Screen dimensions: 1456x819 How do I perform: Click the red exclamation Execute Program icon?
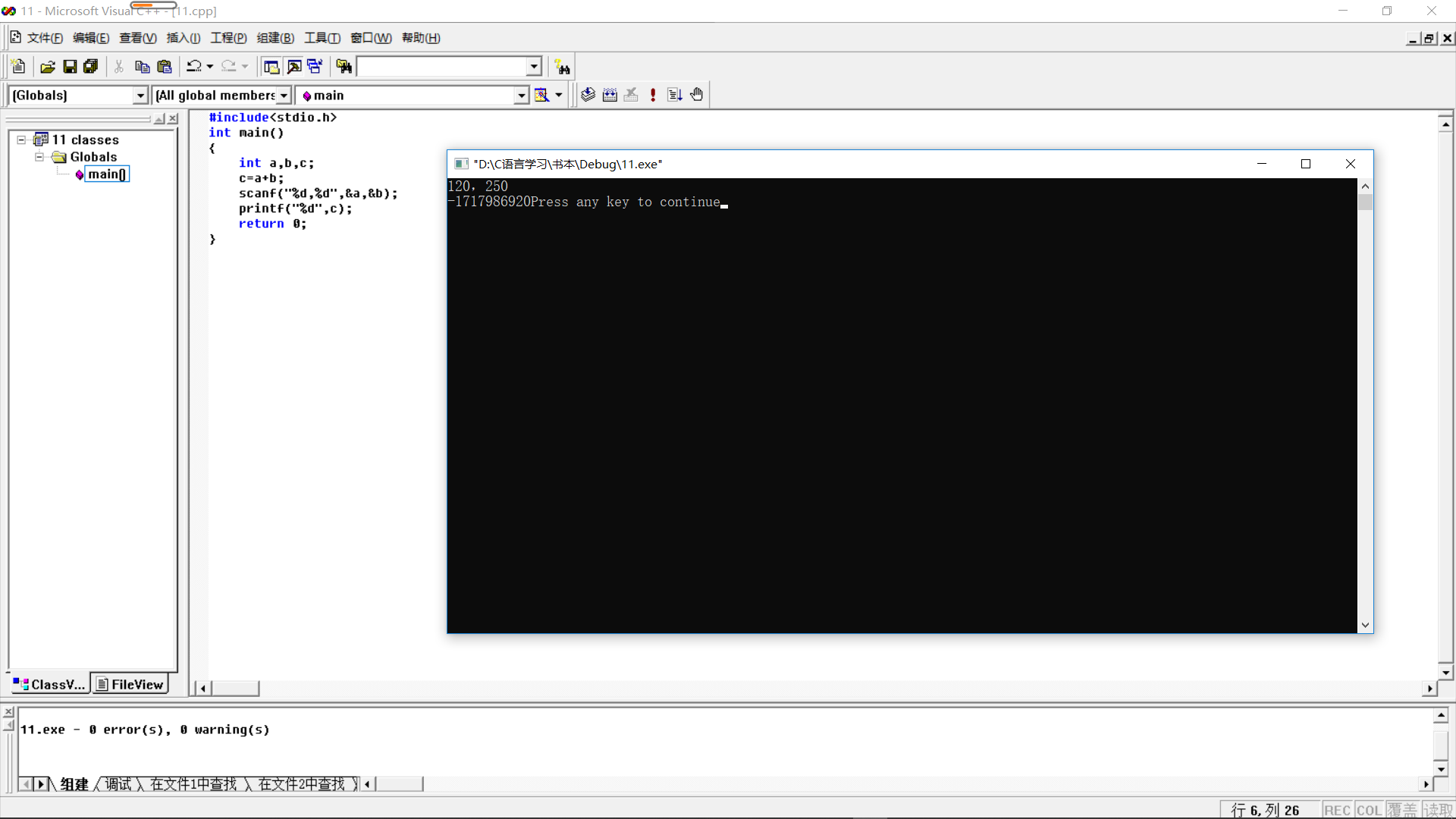653,95
